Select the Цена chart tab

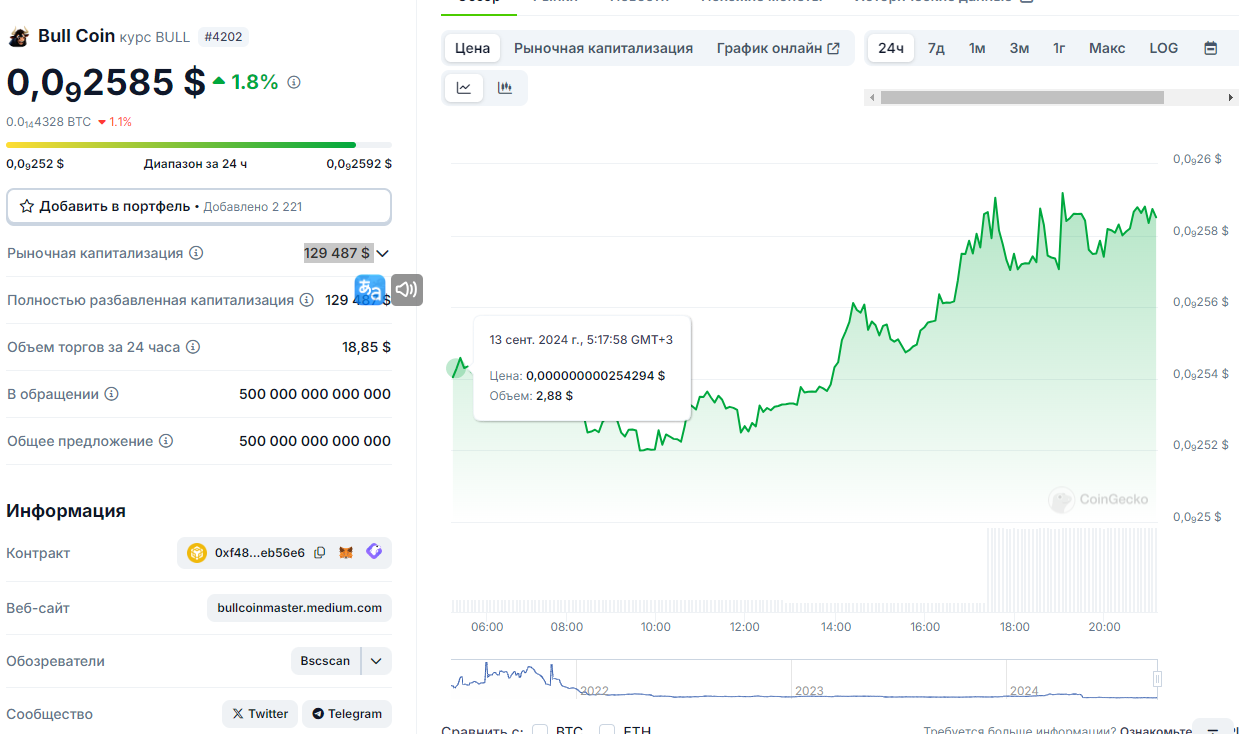[472, 48]
